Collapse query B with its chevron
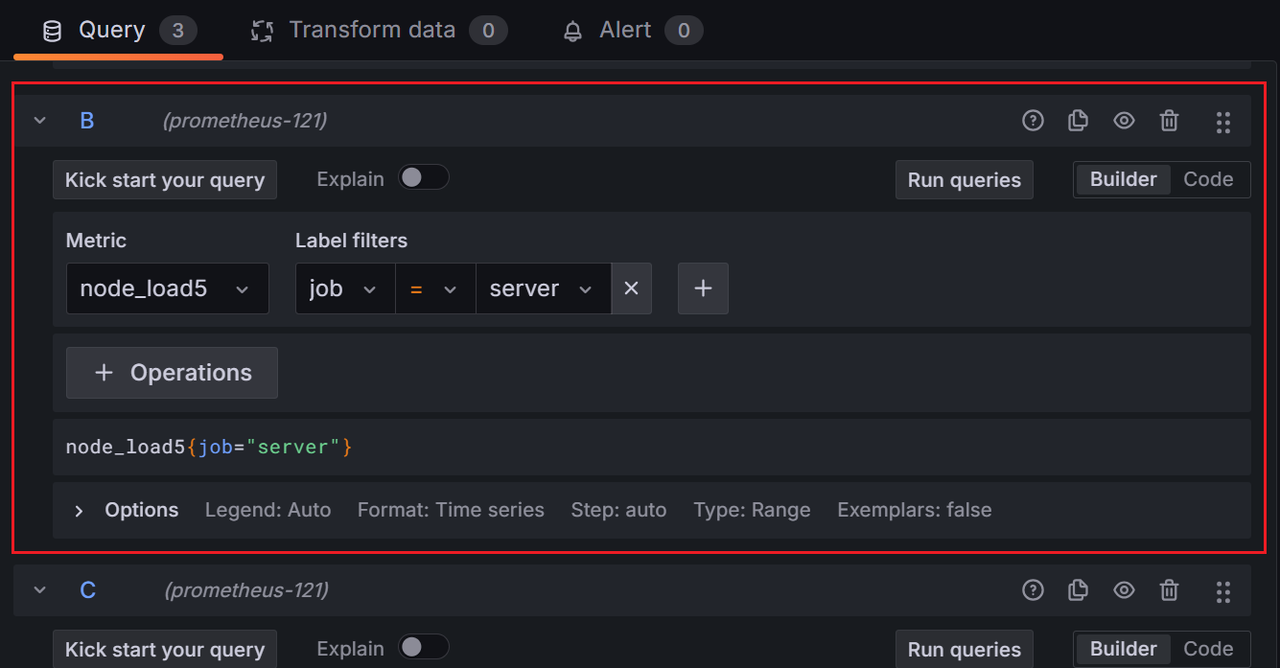Viewport: 1280px width, 668px height. point(39,120)
